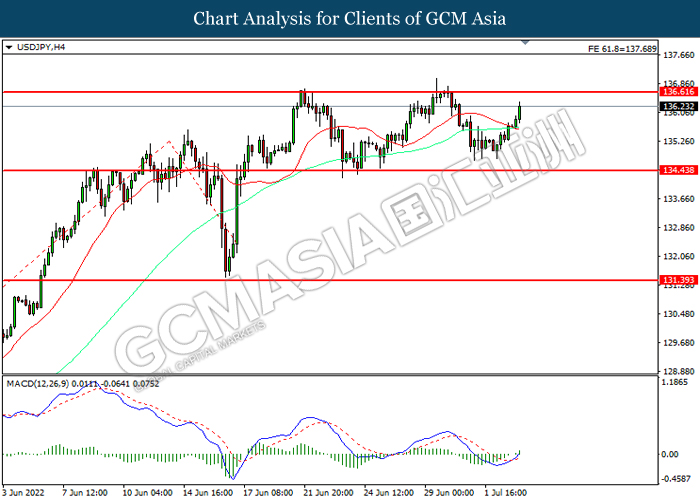Click the MACD scale value -0.4587
Viewport: 700px width, 500px height.
676,479
